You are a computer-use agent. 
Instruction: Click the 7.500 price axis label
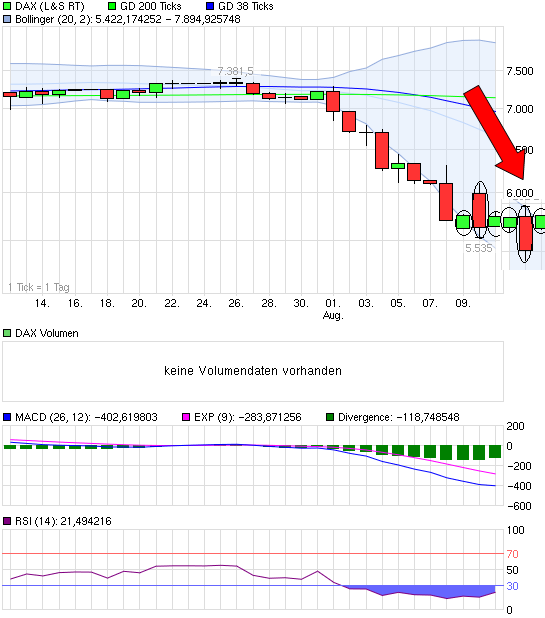pyautogui.click(x=520, y=71)
